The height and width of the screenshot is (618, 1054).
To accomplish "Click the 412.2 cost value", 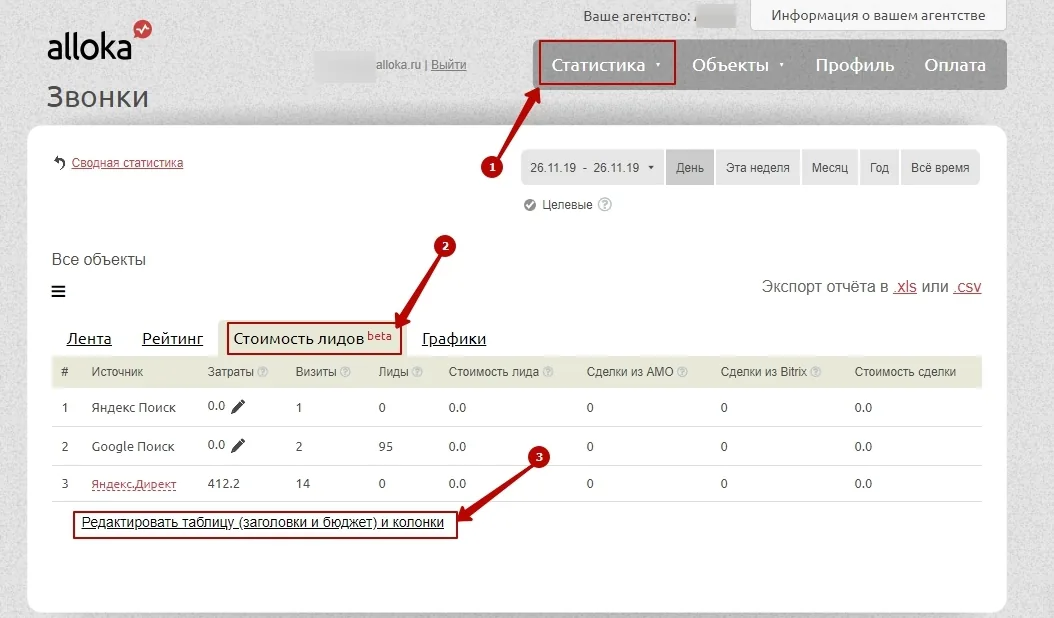I will click(224, 484).
